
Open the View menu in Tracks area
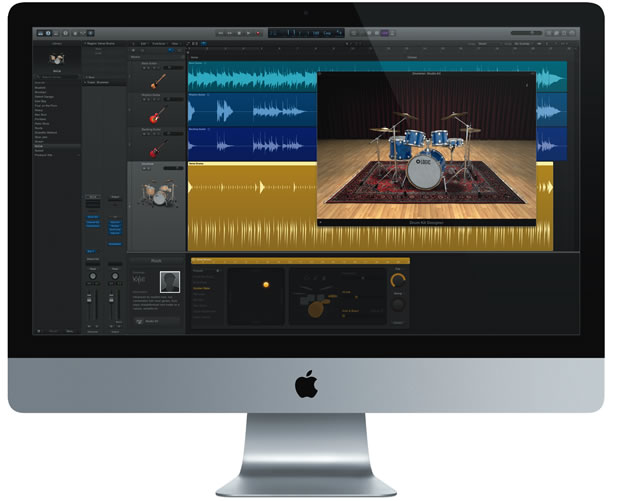pos(176,43)
